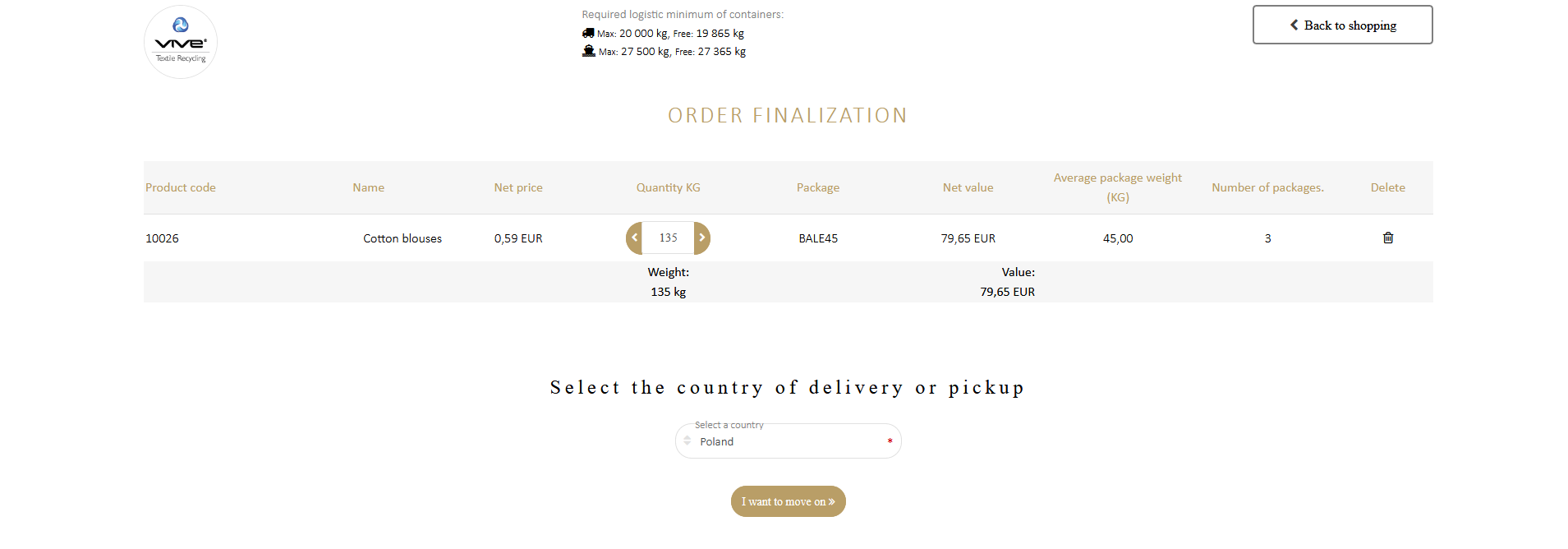This screenshot has height=549, width=1568.
Task: Click the VIVE Textile Recycling logo
Action: 181,42
